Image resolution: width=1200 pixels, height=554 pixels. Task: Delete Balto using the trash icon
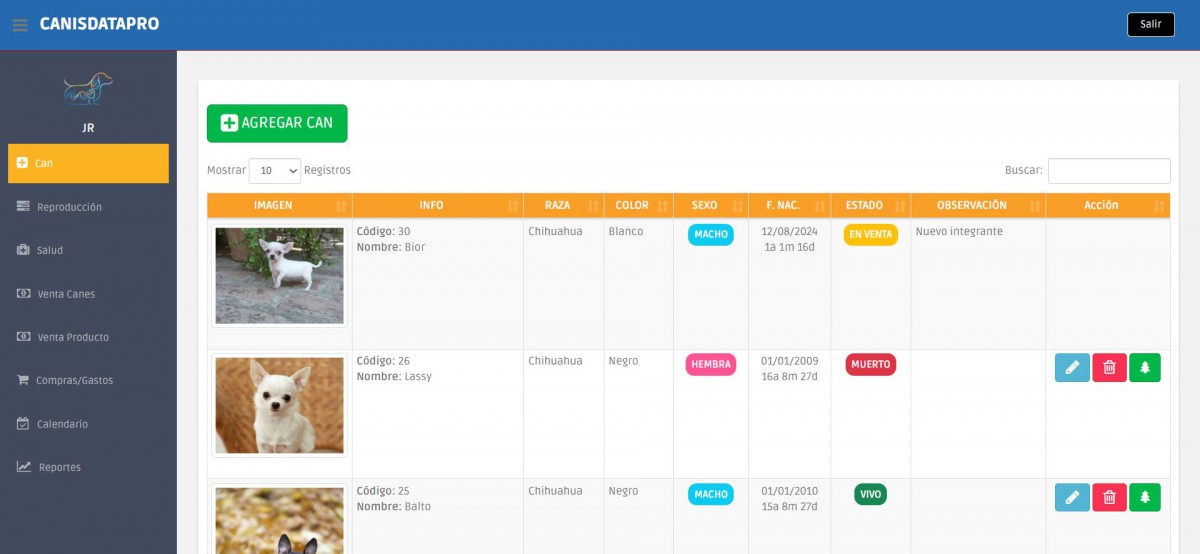[x=1109, y=497]
